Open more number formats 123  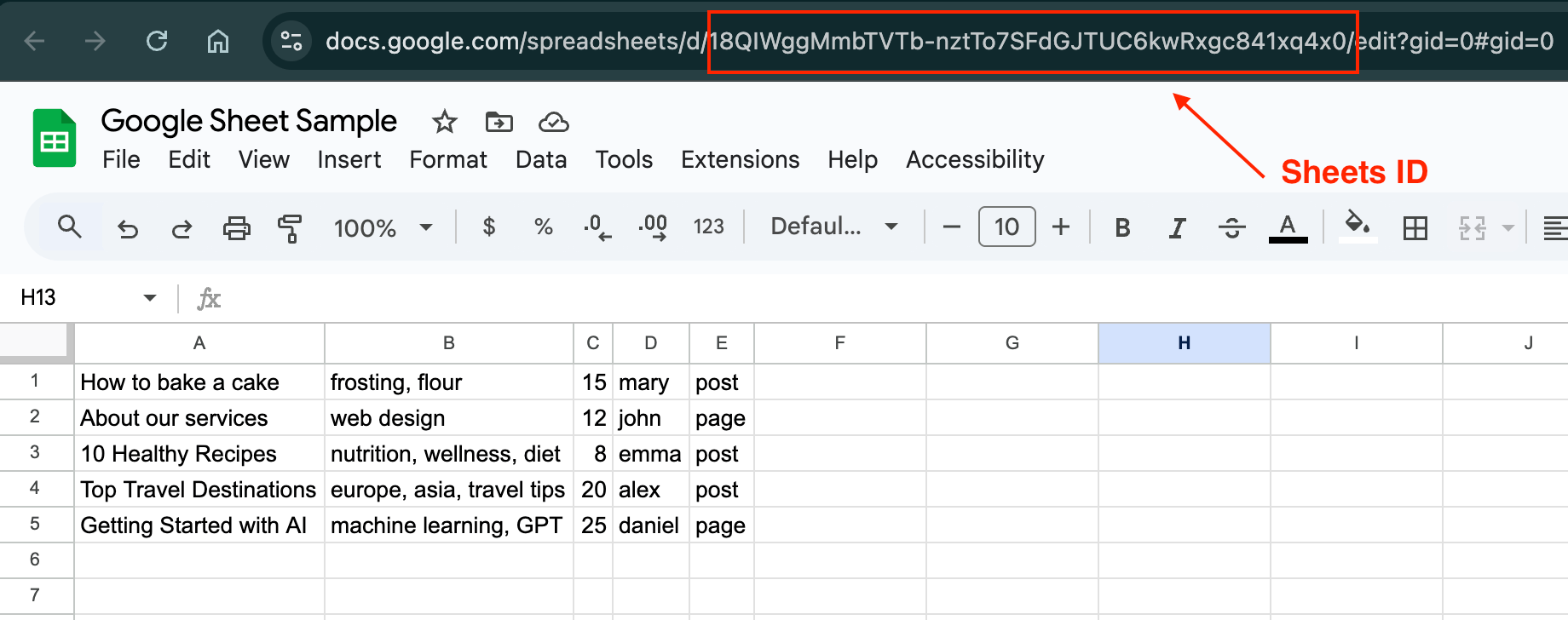pos(708,227)
